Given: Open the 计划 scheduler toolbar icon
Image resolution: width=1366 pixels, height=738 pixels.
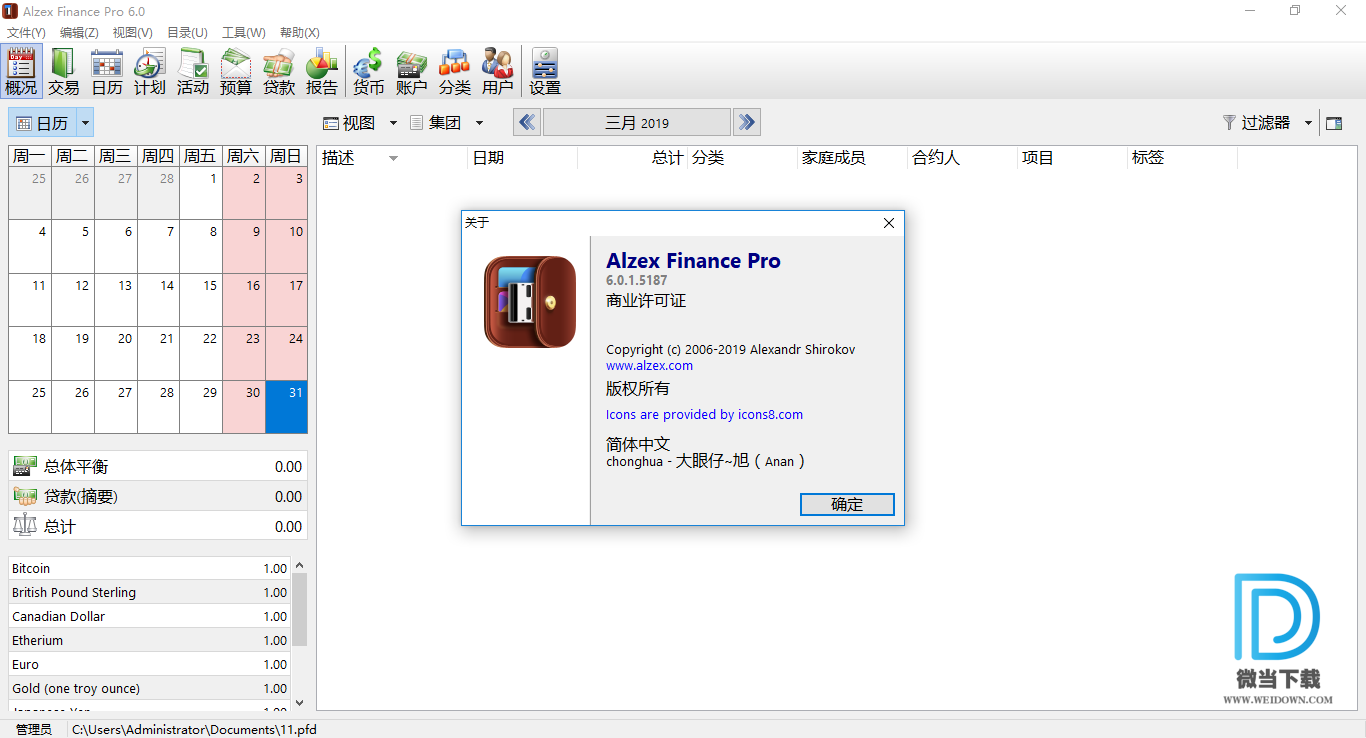Looking at the screenshot, I should click(150, 71).
